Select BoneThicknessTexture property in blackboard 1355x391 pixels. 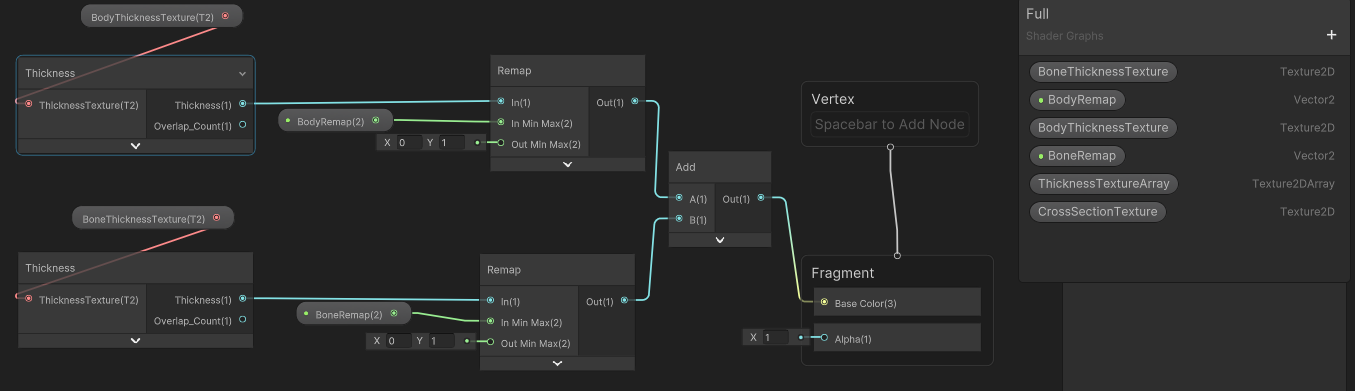pos(1103,72)
